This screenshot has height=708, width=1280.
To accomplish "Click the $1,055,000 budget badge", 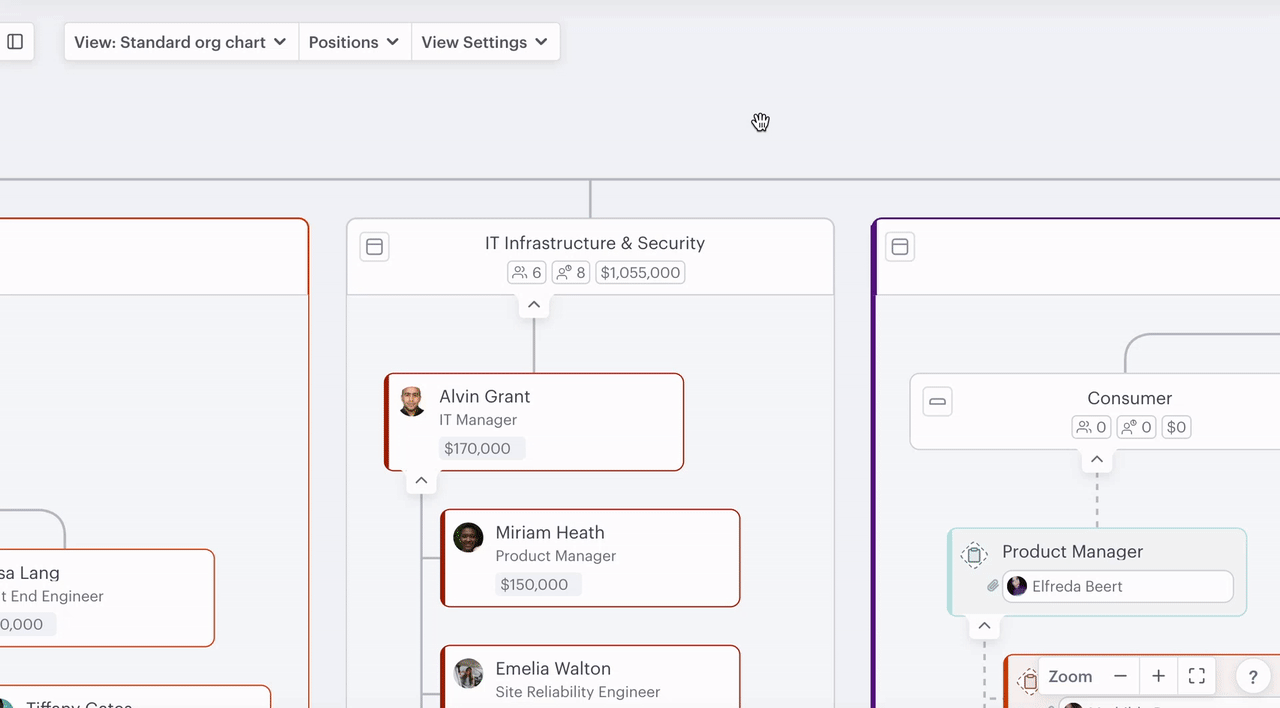I will click(639, 272).
